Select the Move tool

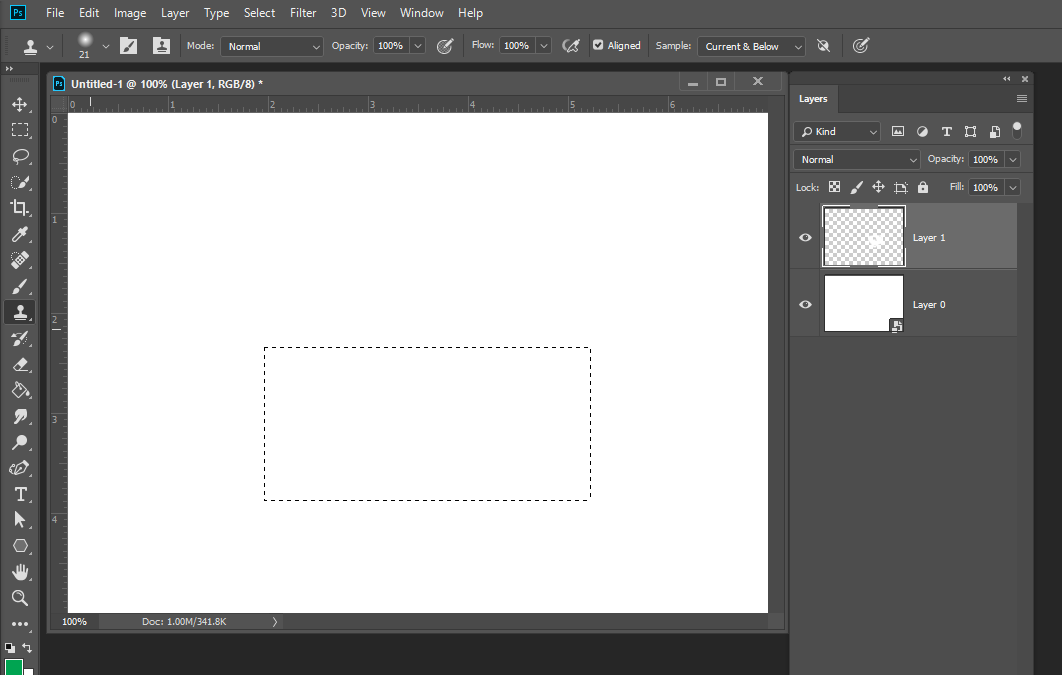tap(19, 104)
